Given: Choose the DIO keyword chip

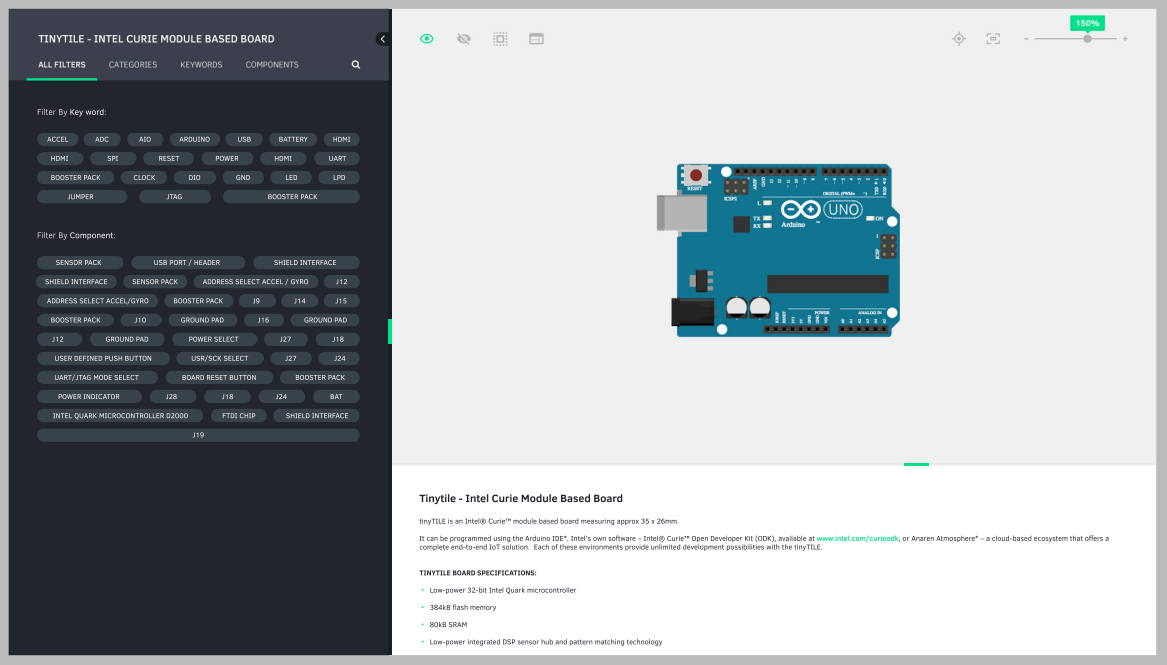Looking at the screenshot, I should click(194, 178).
